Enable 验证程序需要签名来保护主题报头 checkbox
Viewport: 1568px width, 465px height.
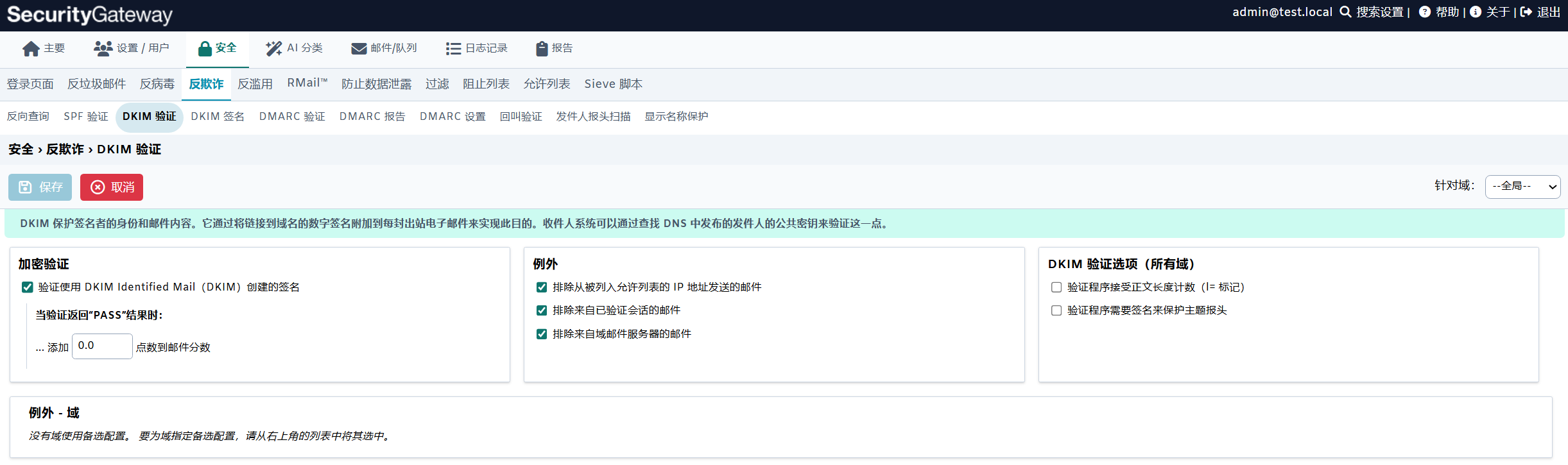1056,310
